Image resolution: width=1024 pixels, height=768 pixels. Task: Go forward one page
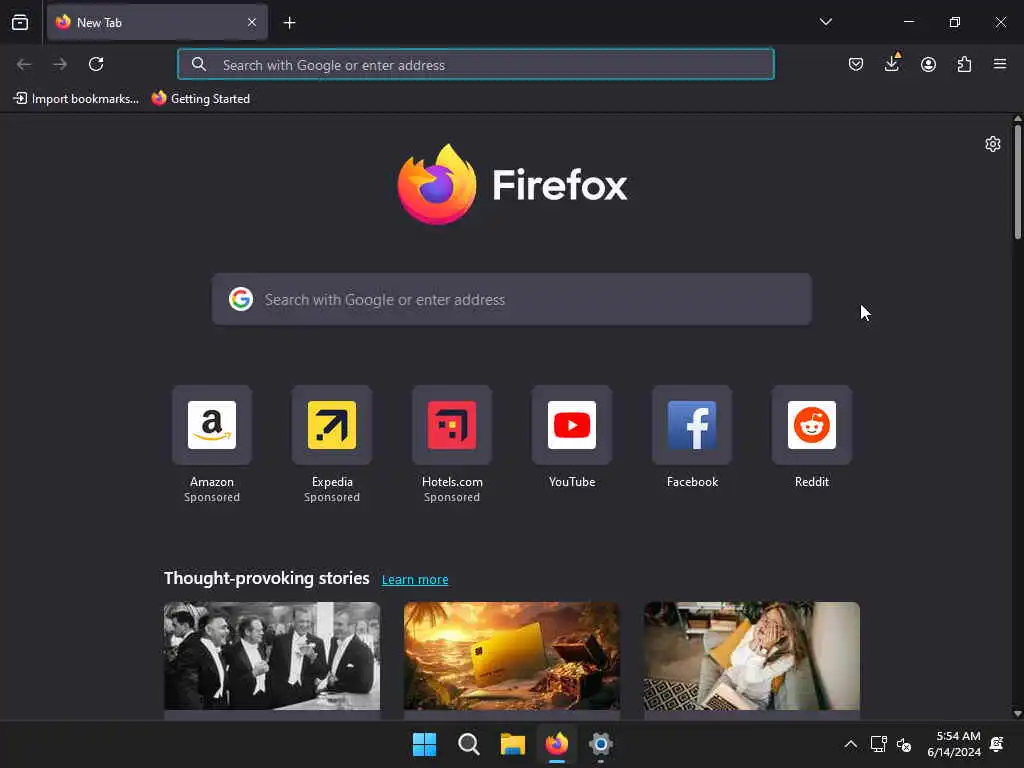coord(60,64)
